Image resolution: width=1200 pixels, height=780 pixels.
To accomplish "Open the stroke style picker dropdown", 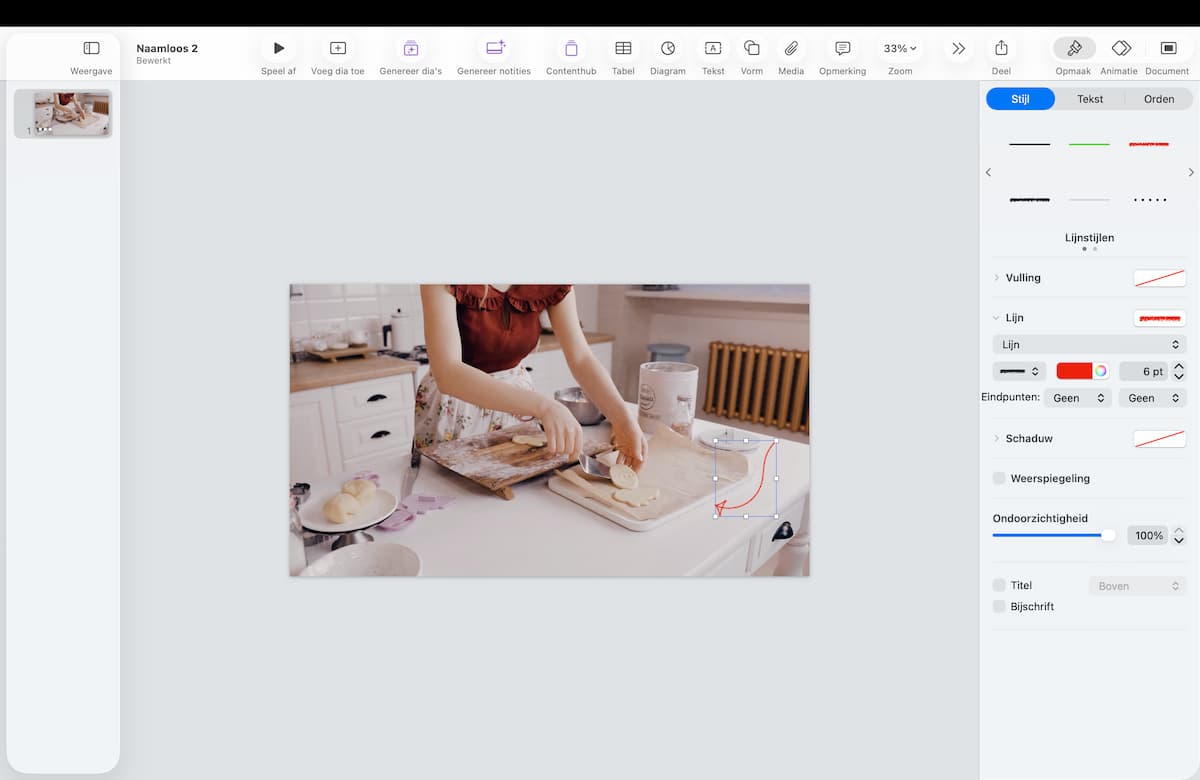I will [1019, 371].
